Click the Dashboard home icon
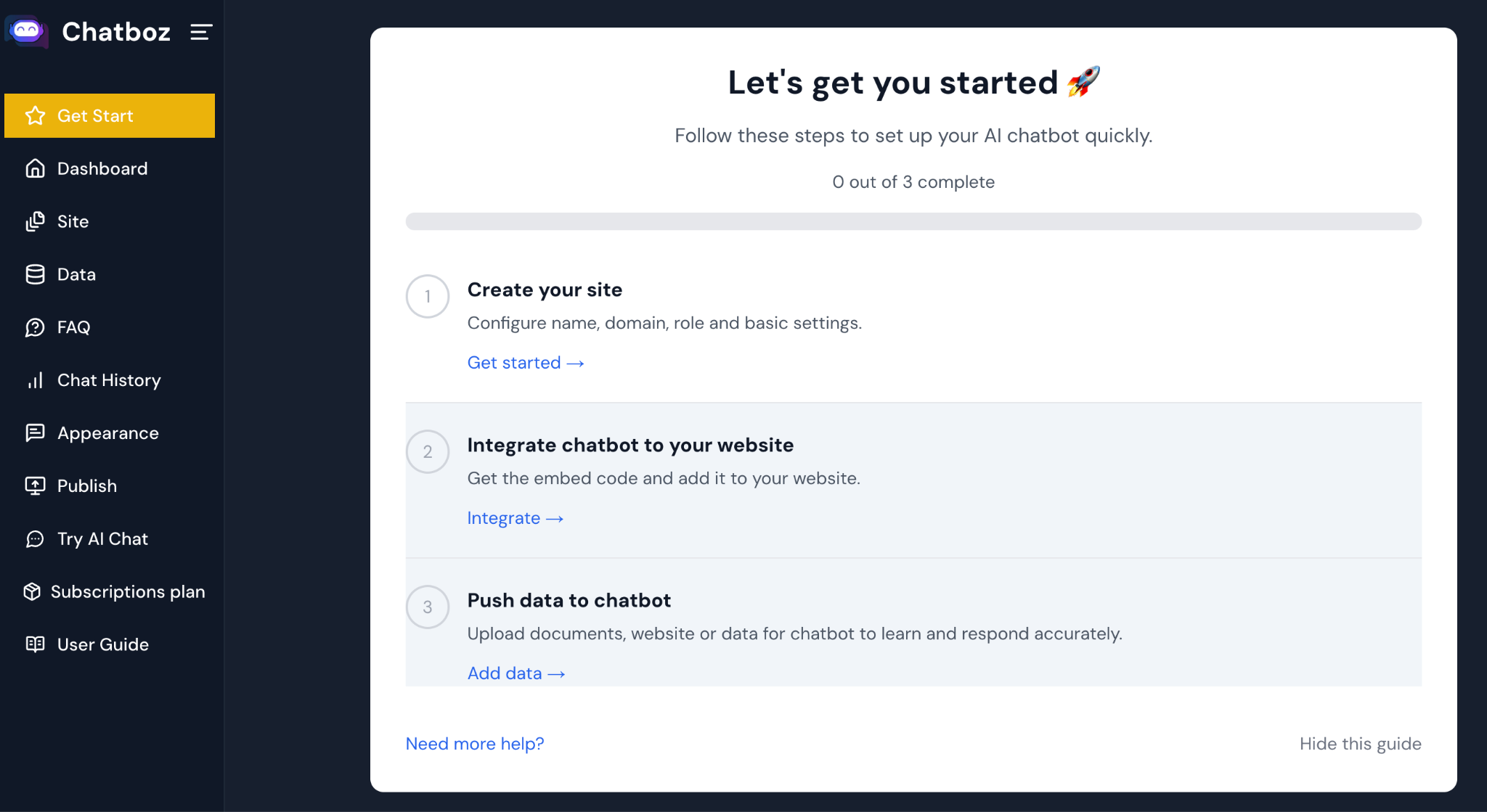The width and height of the screenshot is (1487, 812). tap(35, 169)
